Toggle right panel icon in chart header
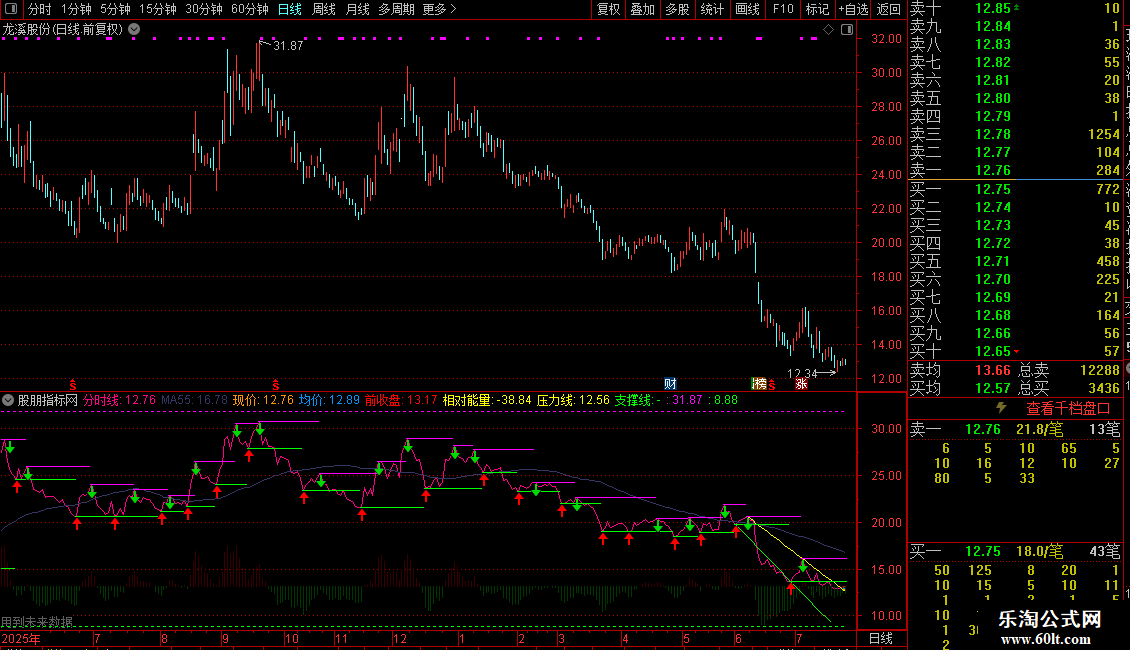The image size is (1130, 650). (847, 30)
